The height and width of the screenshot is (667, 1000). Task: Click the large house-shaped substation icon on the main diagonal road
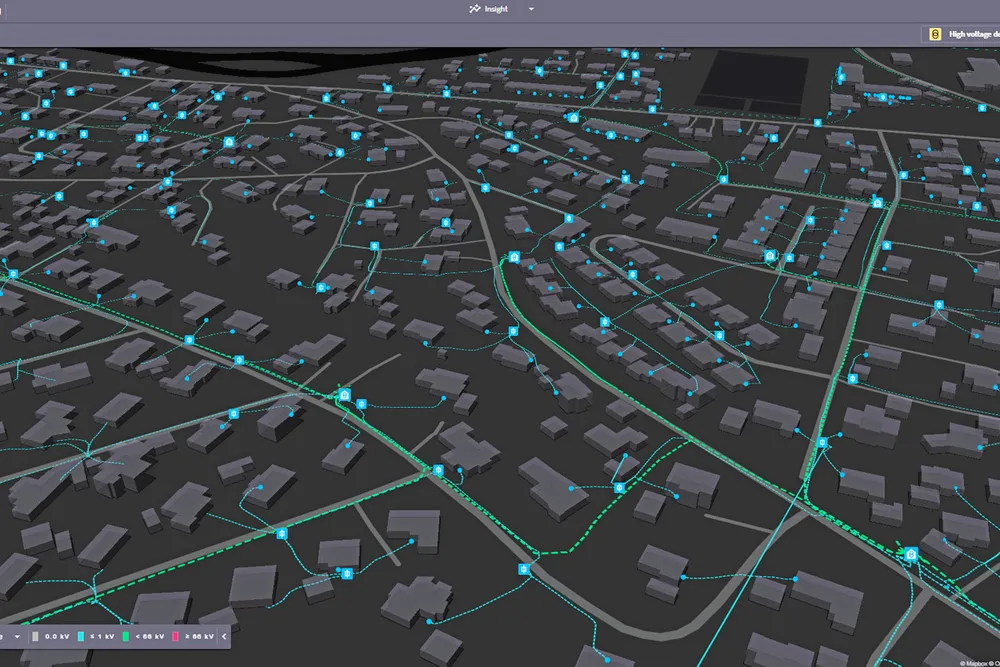[344, 396]
